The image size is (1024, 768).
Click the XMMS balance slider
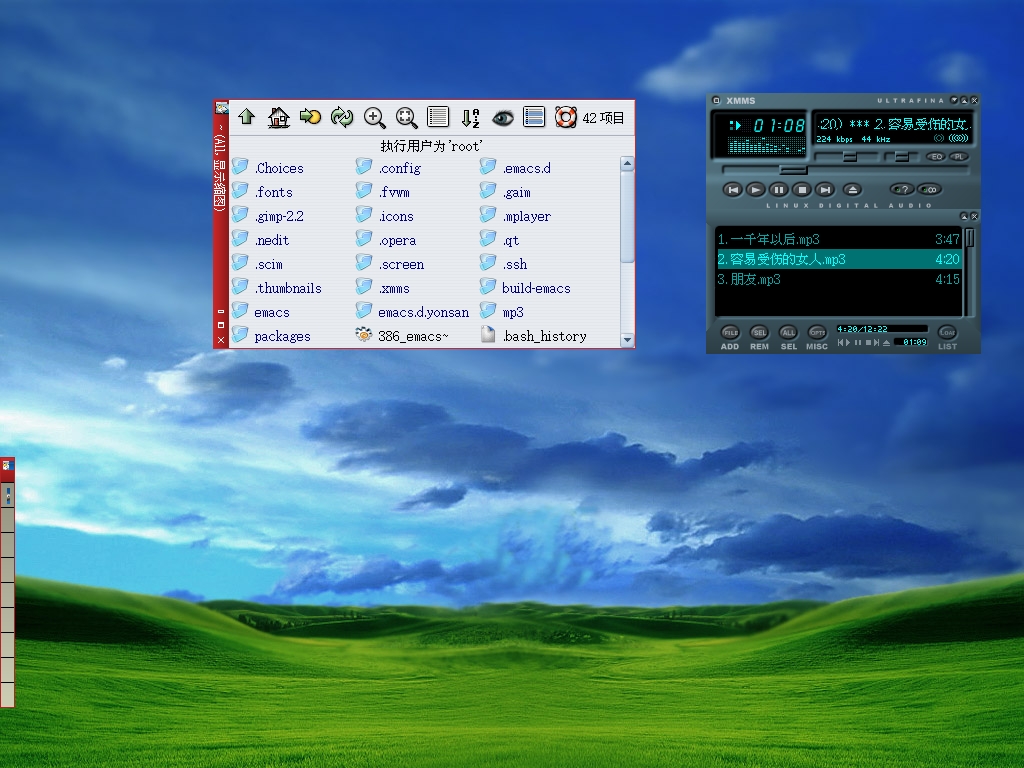pyautogui.click(x=901, y=157)
